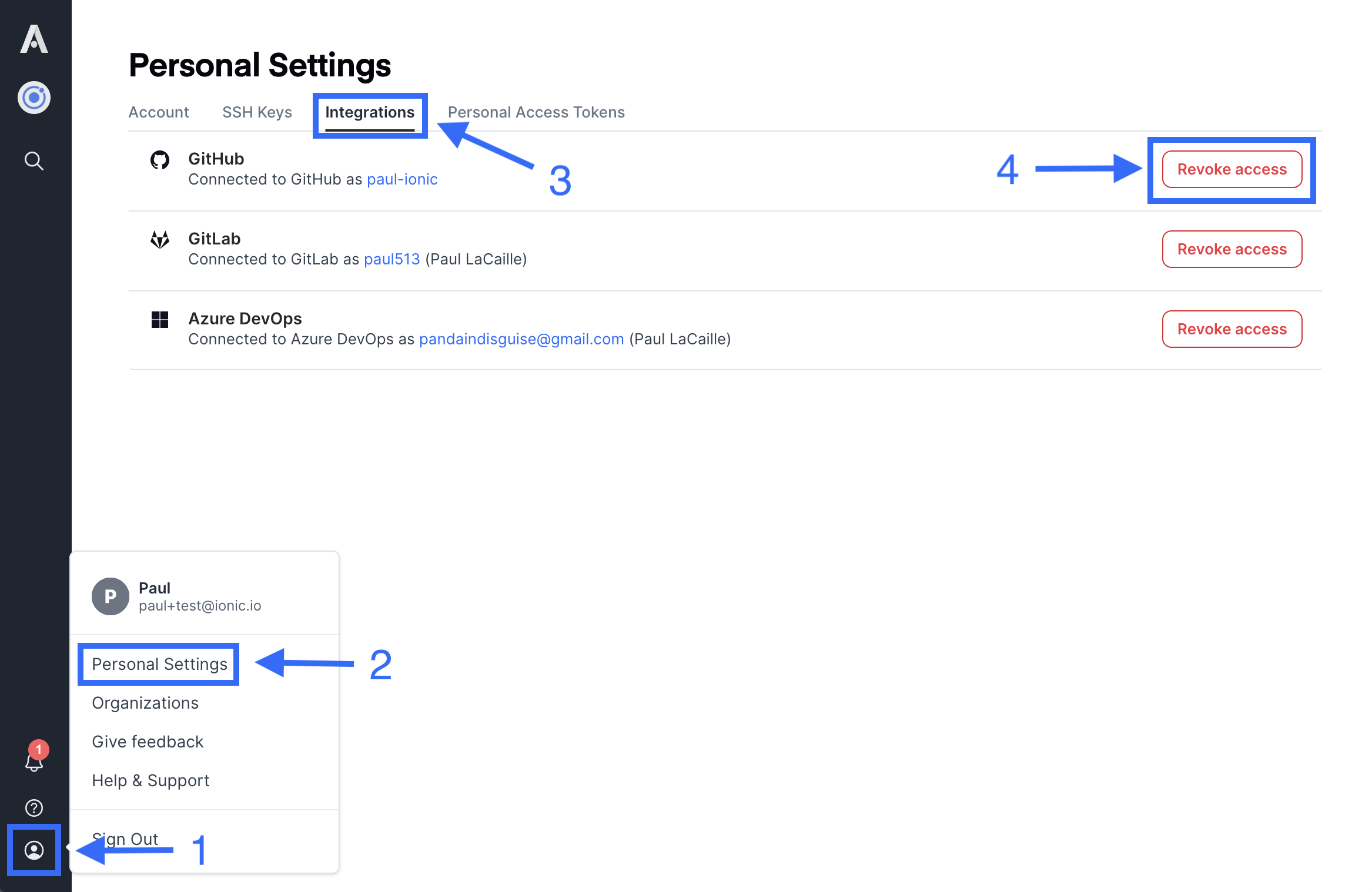Switch to the Account tab
1372x892 pixels.
159,112
